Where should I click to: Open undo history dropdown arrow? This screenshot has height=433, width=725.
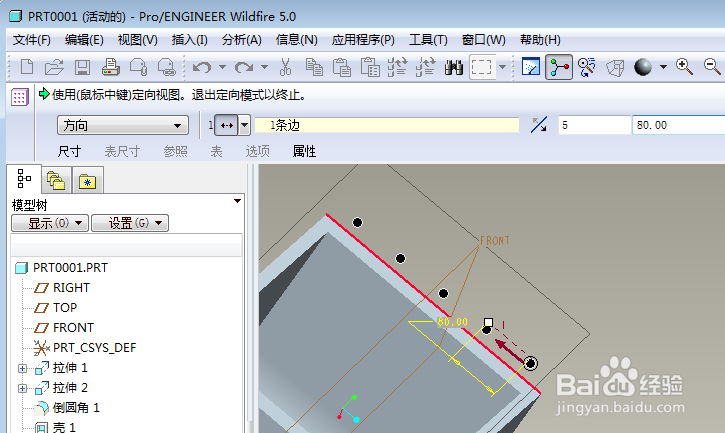[222, 68]
